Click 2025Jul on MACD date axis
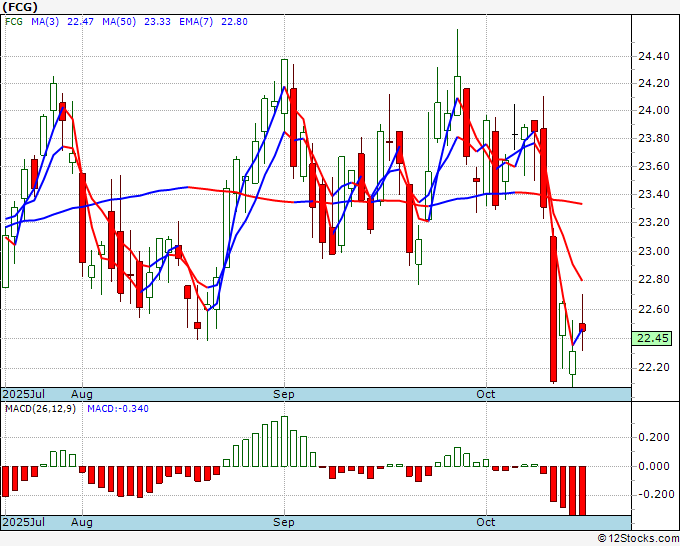The width and height of the screenshot is (680, 546). point(24,522)
